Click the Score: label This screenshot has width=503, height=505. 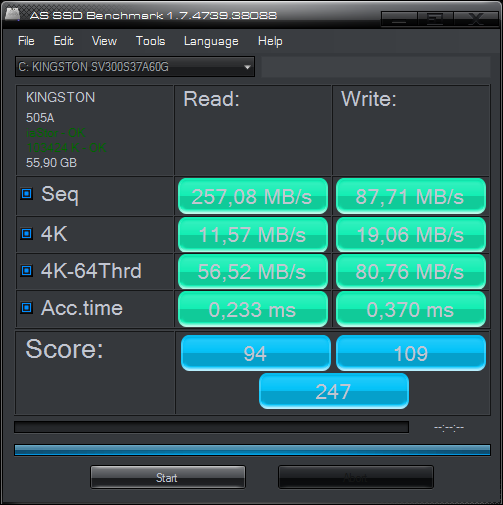point(65,349)
